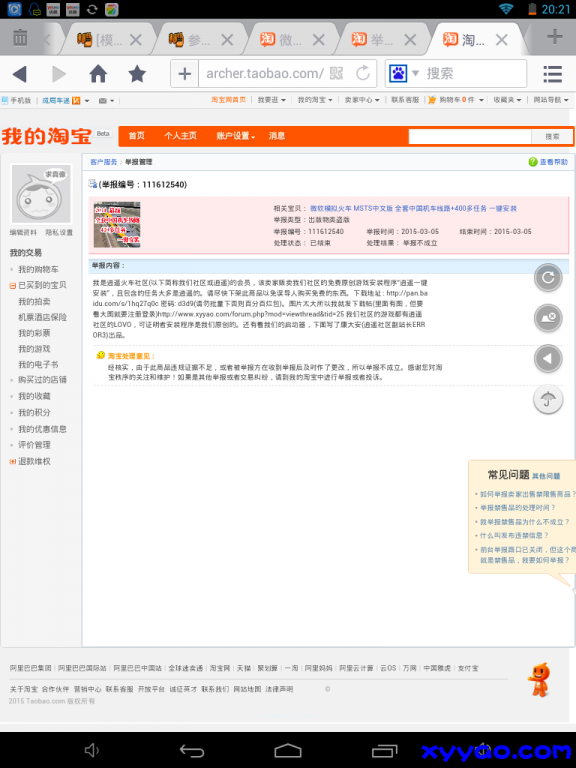The height and width of the screenshot is (768, 576).
Task: Open 隐私设置 under the avatar
Action: 59,233
